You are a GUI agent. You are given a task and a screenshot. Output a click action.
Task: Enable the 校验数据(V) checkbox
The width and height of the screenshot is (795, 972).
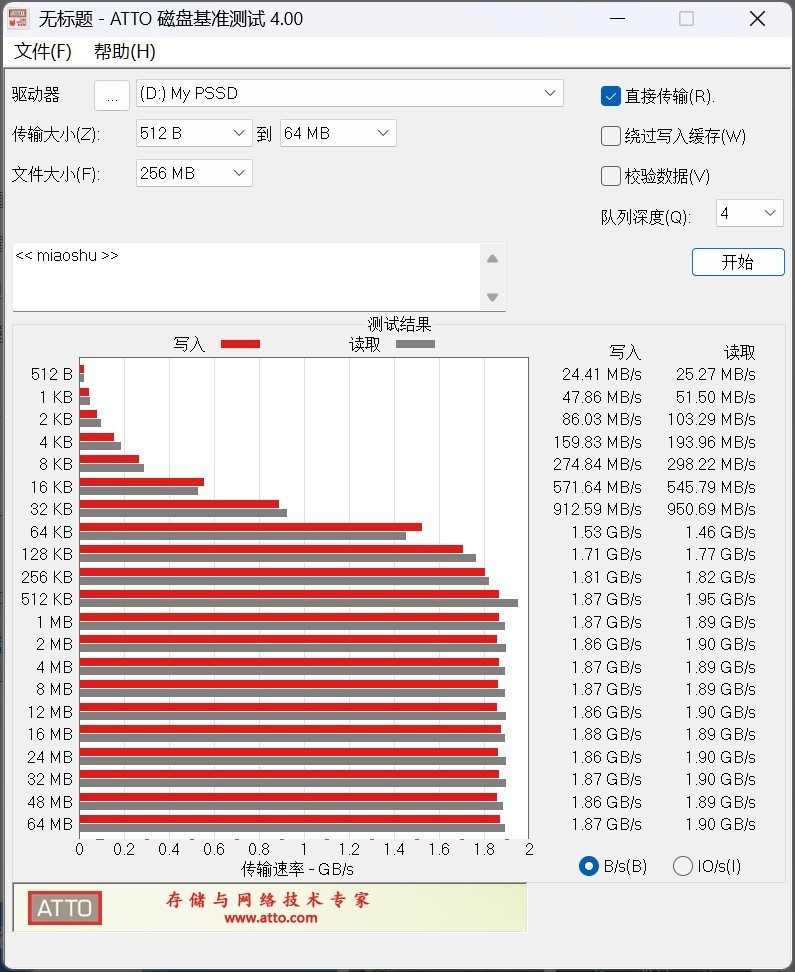[x=610, y=176]
